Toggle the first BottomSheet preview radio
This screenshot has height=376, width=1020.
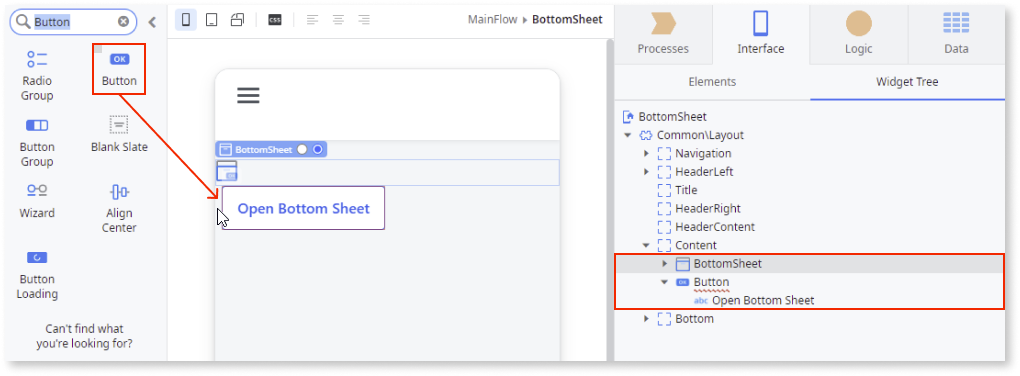click(302, 150)
